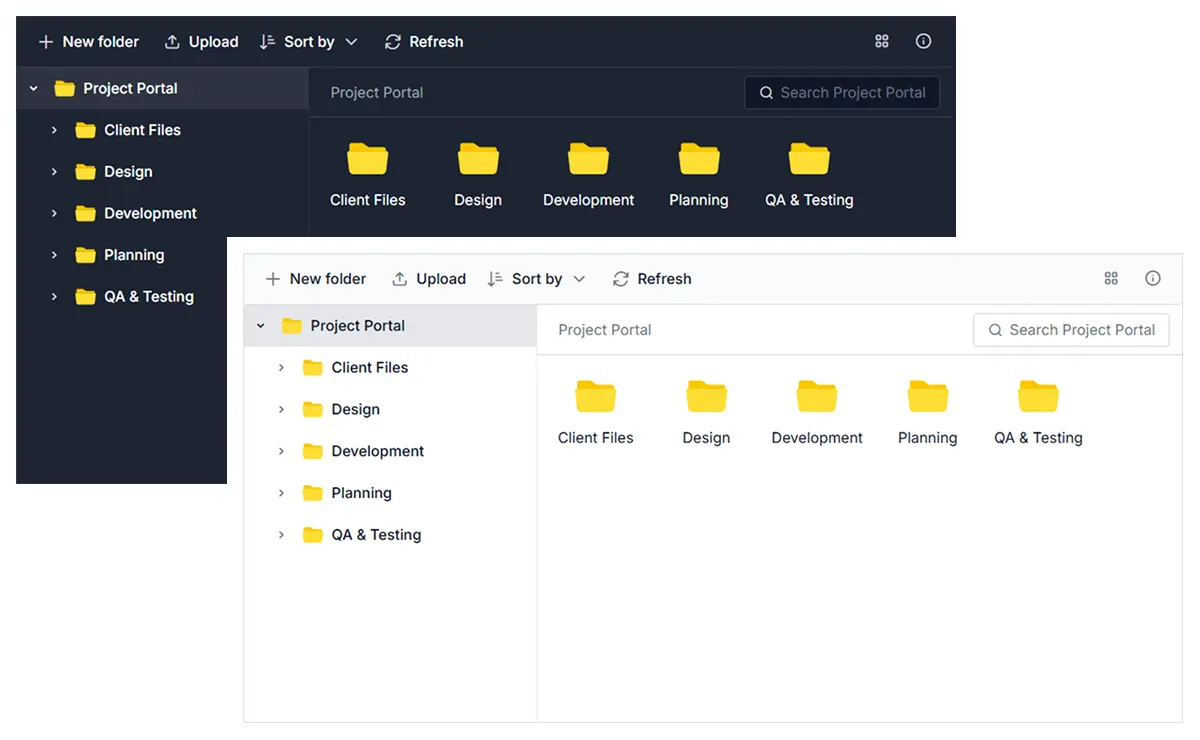1200x740 pixels.
Task: Open Client Files folder icon in light pane
Action: [x=596, y=397]
